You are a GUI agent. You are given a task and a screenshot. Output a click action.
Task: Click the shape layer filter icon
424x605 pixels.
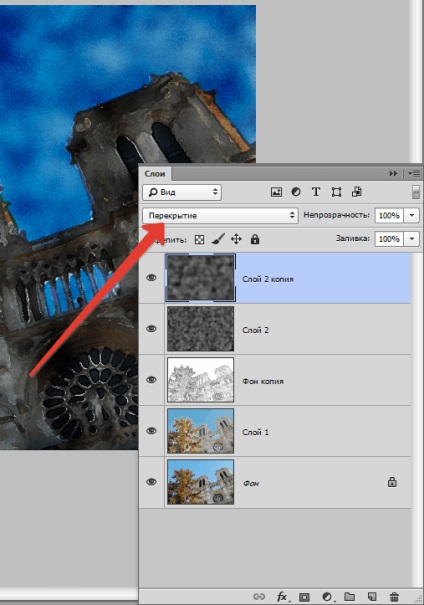(336, 192)
